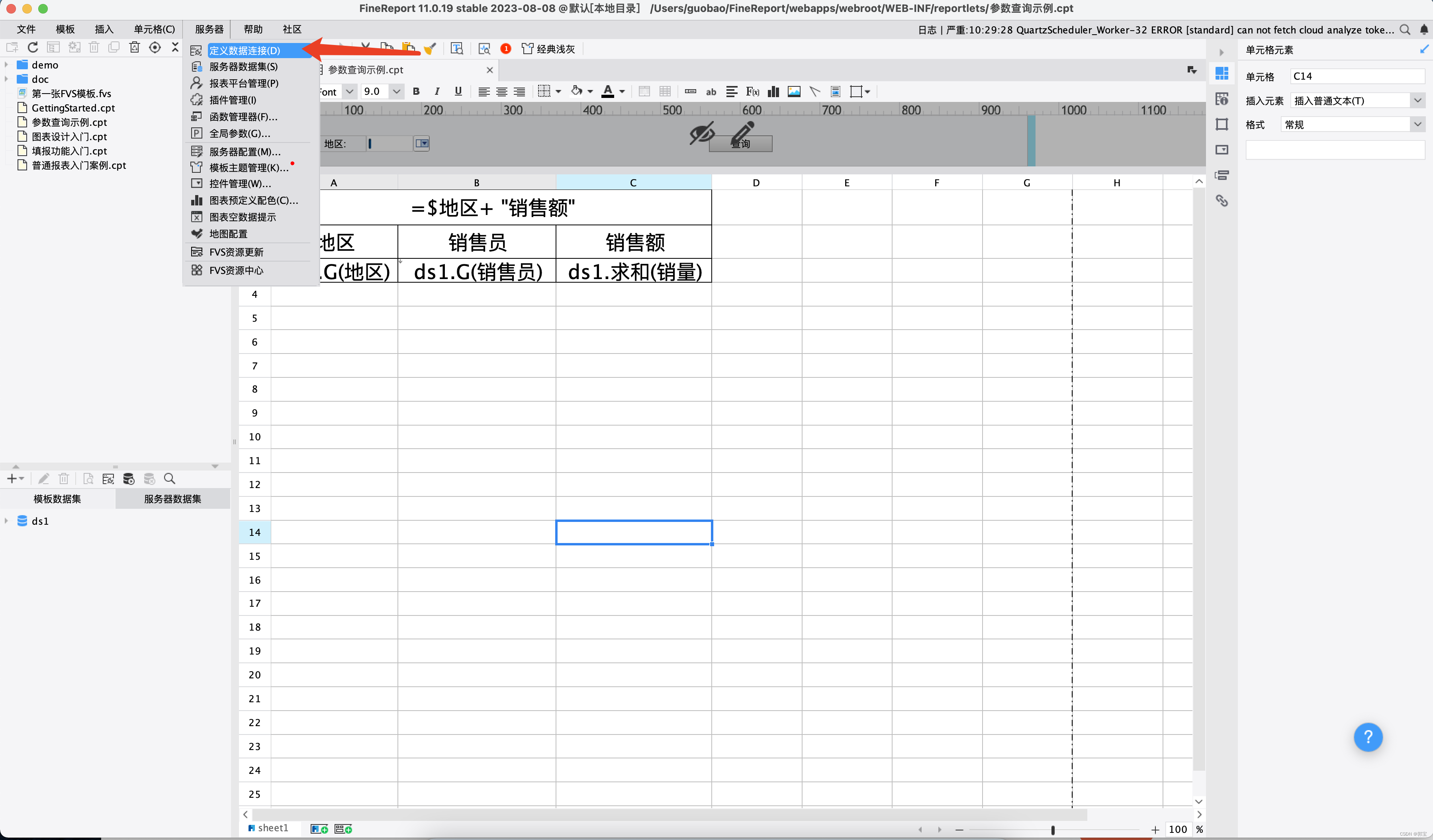Click the server dataset icon in the dataset toolbar
1433x840 pixels.
[129, 479]
